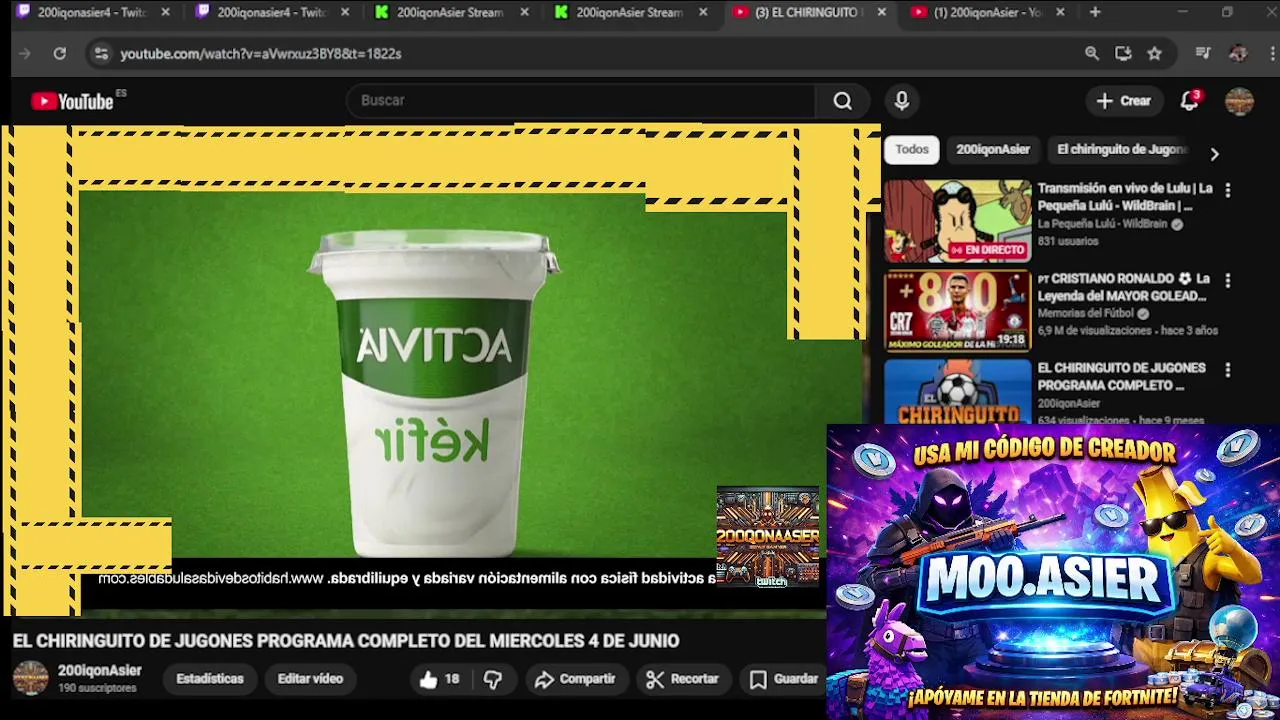Select the Todos filter chip
The height and width of the screenshot is (720, 1280).
[x=911, y=149]
